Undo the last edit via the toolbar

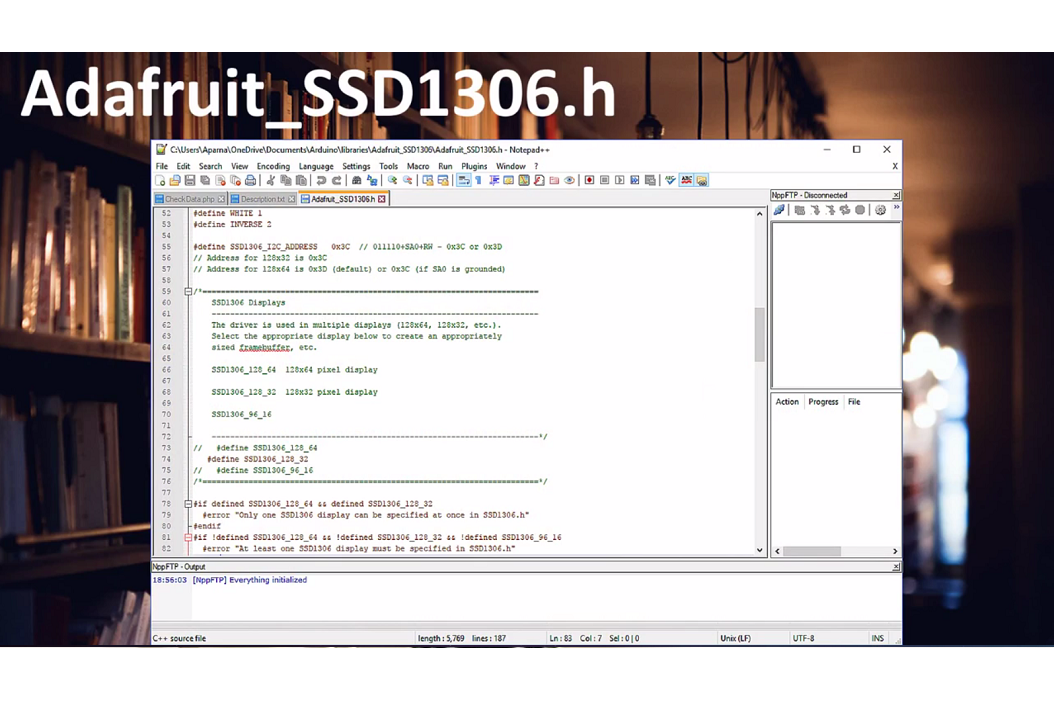pyautogui.click(x=320, y=180)
